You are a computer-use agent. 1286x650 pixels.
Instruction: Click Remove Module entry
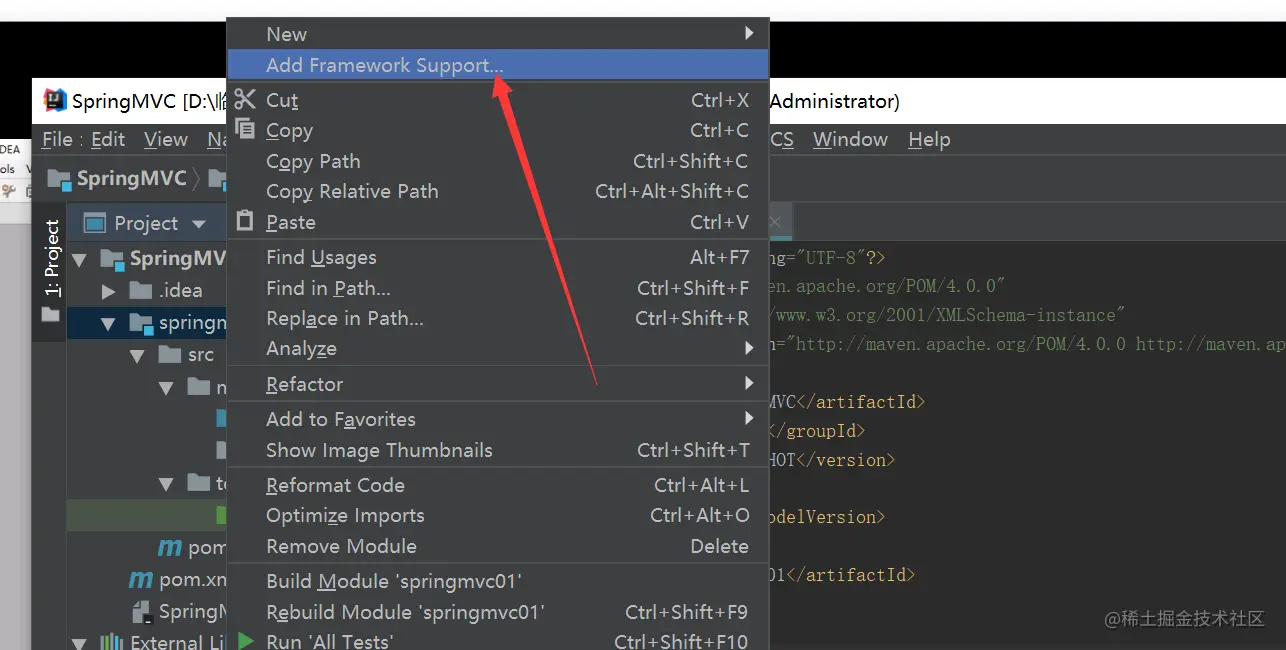(341, 546)
